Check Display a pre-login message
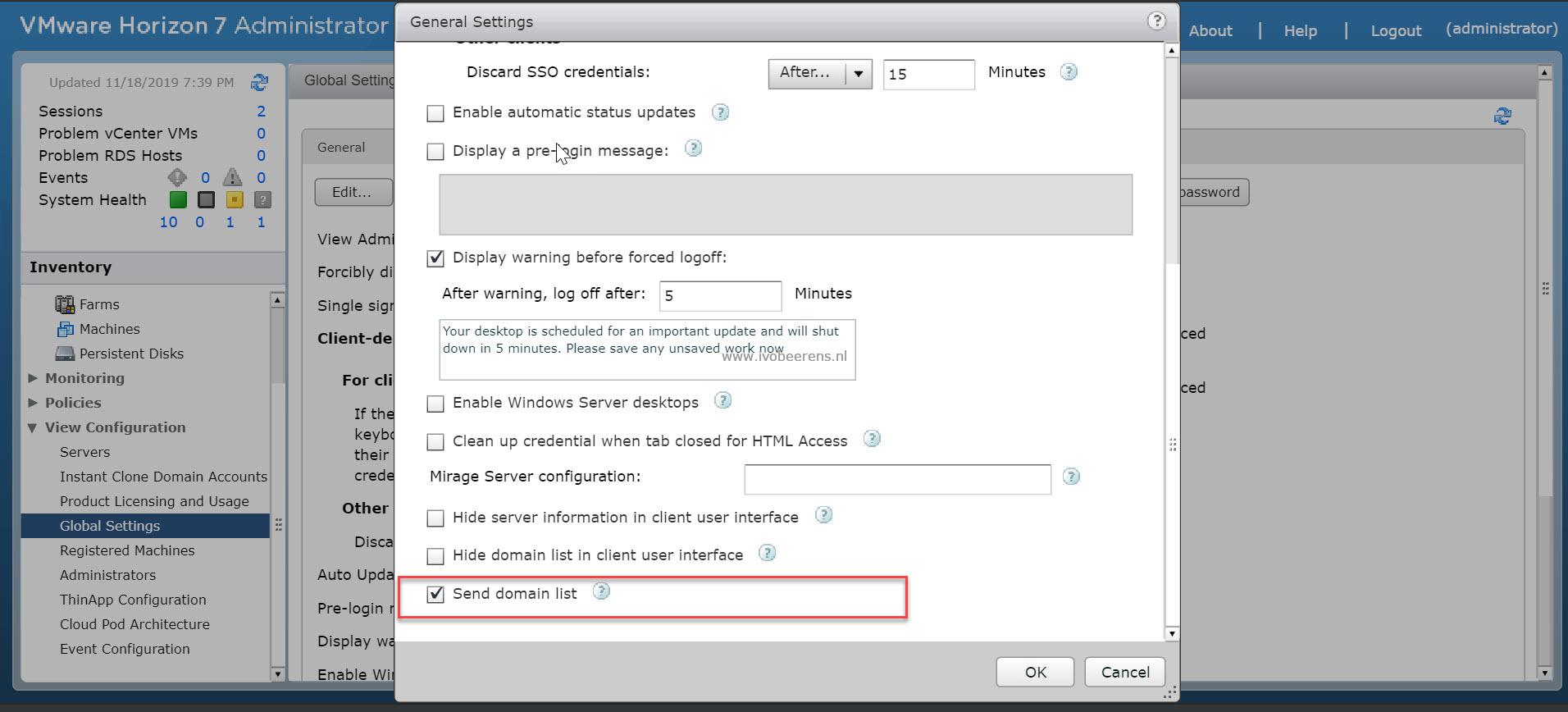Screen dimensions: 1568x712 click(x=435, y=152)
